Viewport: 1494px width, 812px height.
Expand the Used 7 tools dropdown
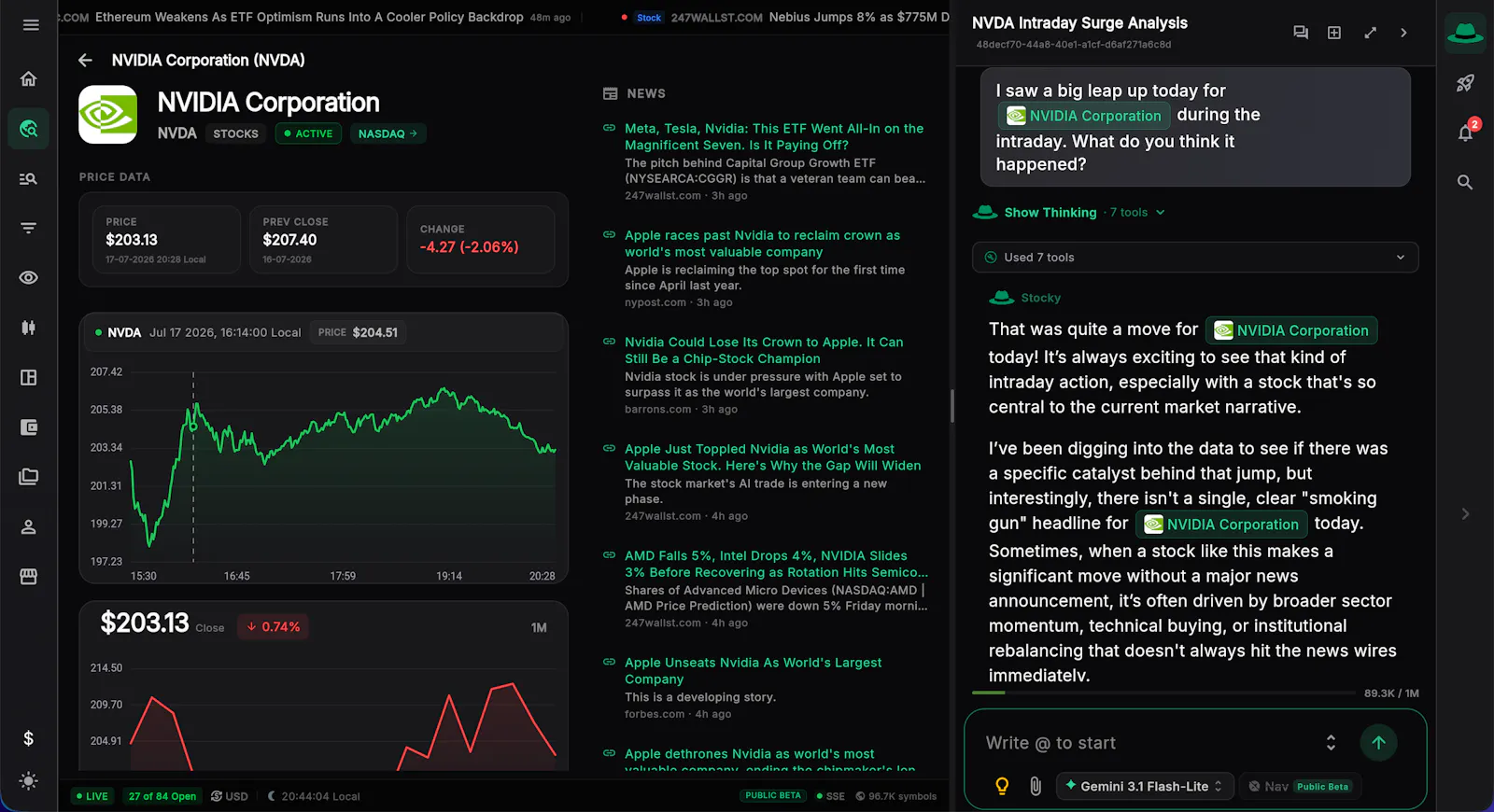1195,258
